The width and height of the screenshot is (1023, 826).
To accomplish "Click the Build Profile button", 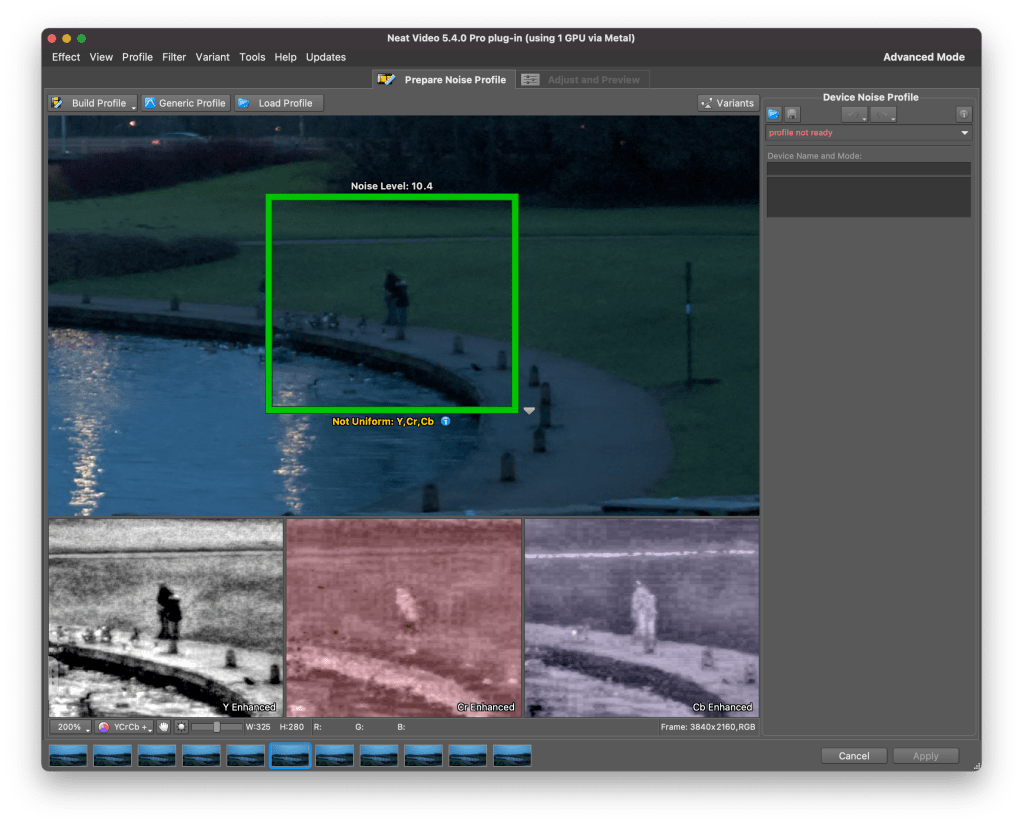I will click(x=92, y=103).
